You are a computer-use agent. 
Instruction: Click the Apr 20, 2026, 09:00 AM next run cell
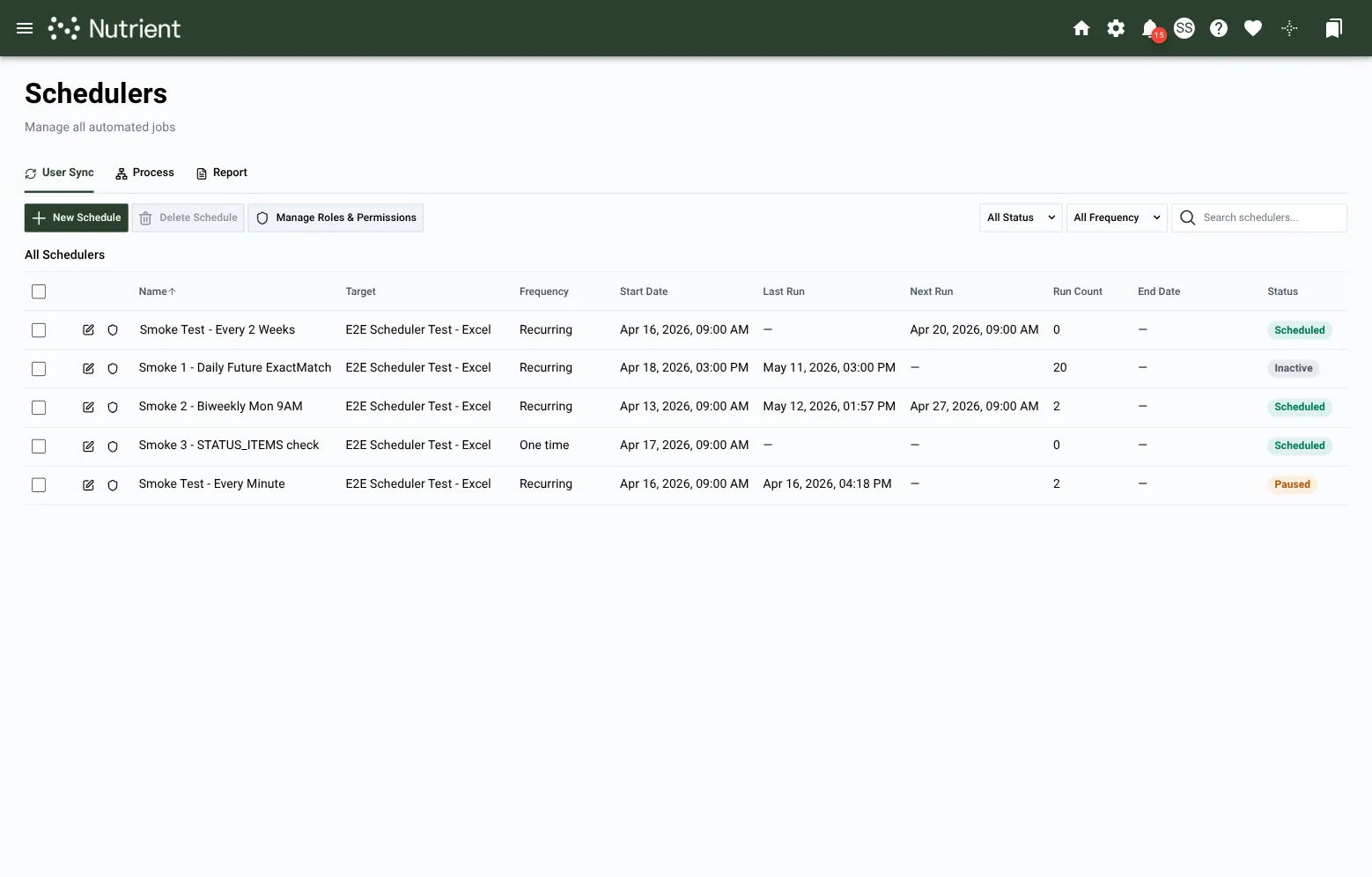(x=974, y=329)
